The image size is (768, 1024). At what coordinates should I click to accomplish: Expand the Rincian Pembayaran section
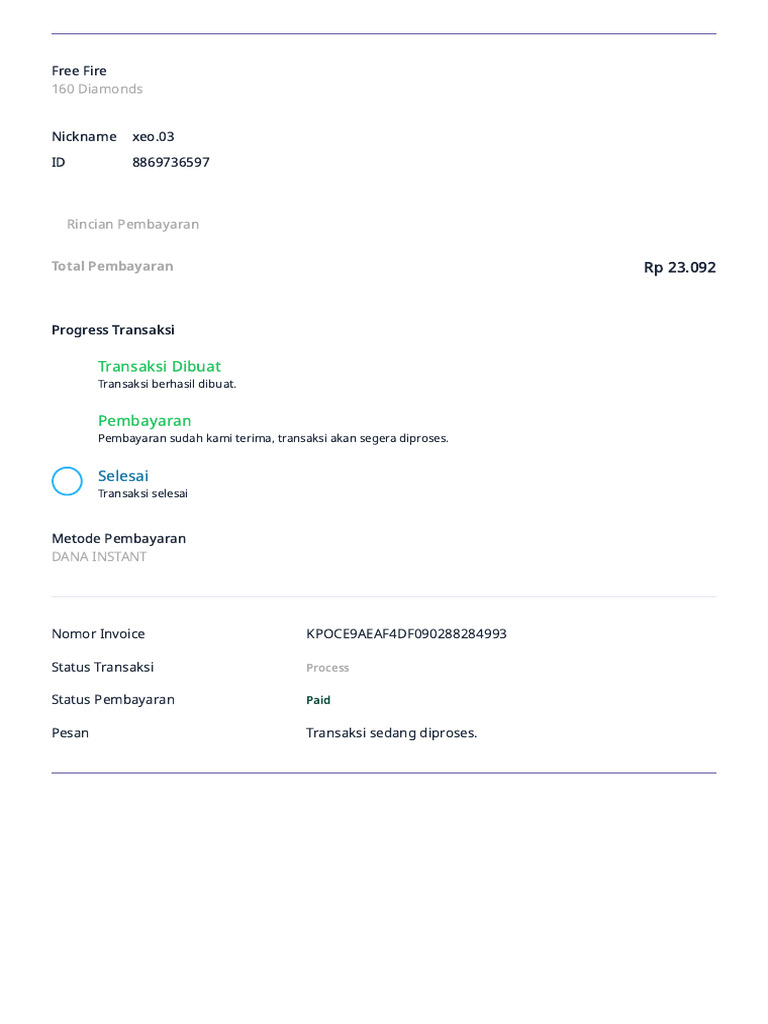click(133, 224)
